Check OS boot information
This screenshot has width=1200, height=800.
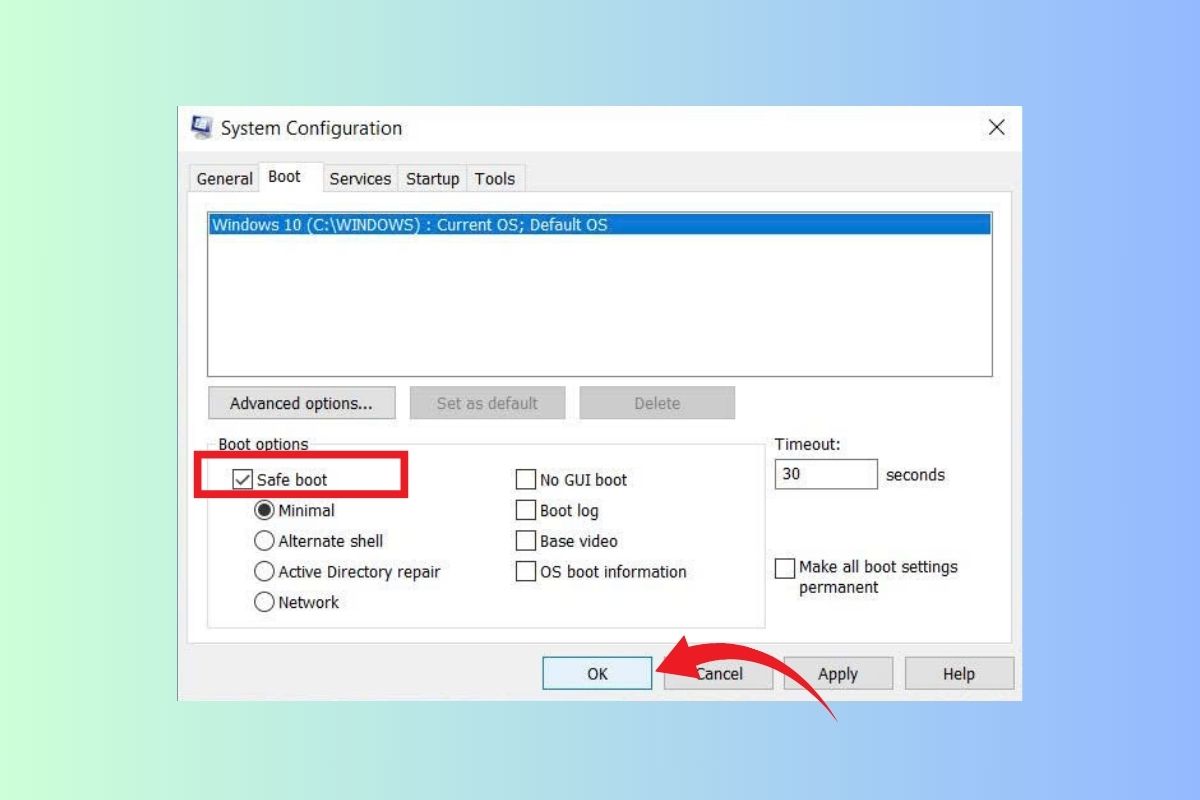coord(526,572)
